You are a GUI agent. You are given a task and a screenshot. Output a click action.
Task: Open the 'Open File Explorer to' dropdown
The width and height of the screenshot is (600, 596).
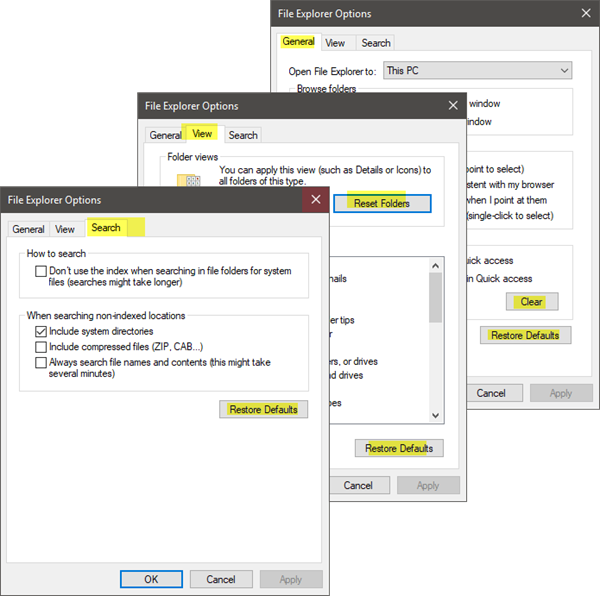[478, 70]
